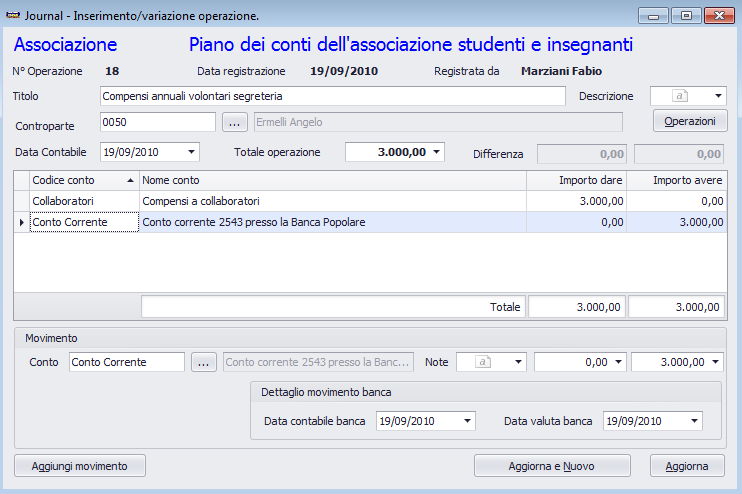Click dare amount 0,00 in Conto Corrente row
742x494 pixels.
(x=576, y=222)
